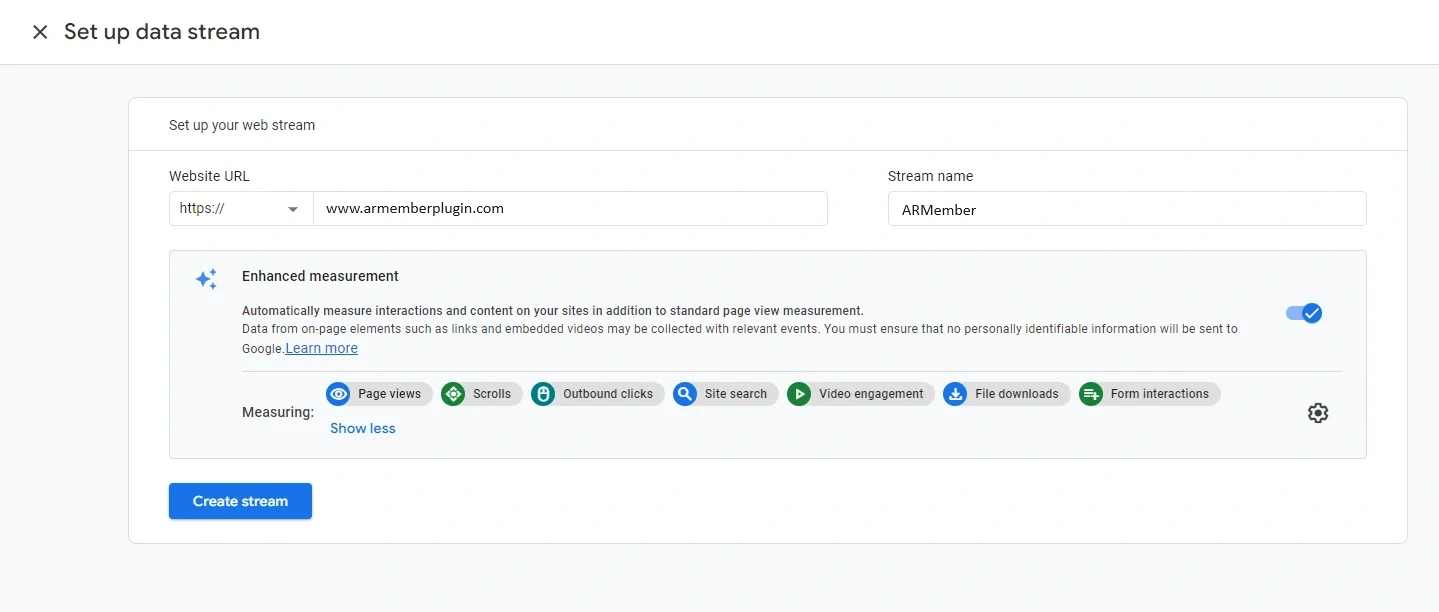Open the Learn more link
Image resolution: width=1439 pixels, height=612 pixels.
pos(322,348)
